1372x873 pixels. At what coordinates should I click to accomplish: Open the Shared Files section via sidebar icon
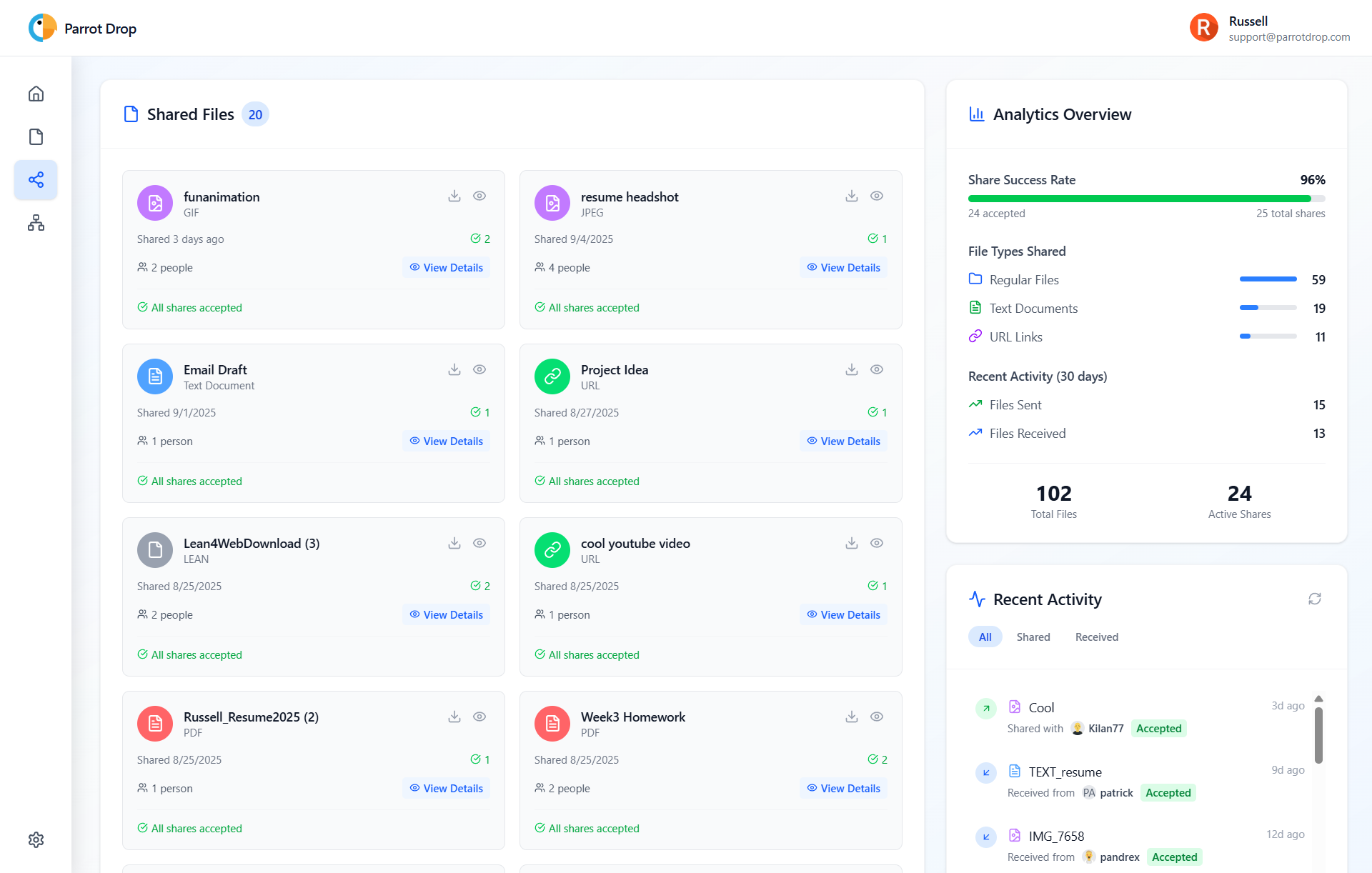click(36, 180)
